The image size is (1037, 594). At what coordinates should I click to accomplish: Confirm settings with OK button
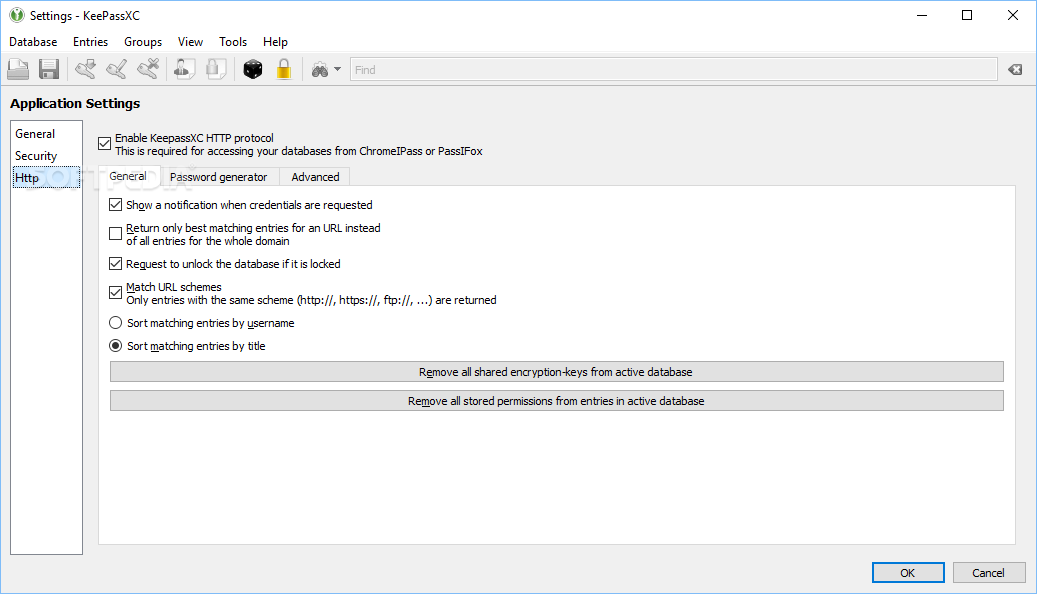(908, 573)
